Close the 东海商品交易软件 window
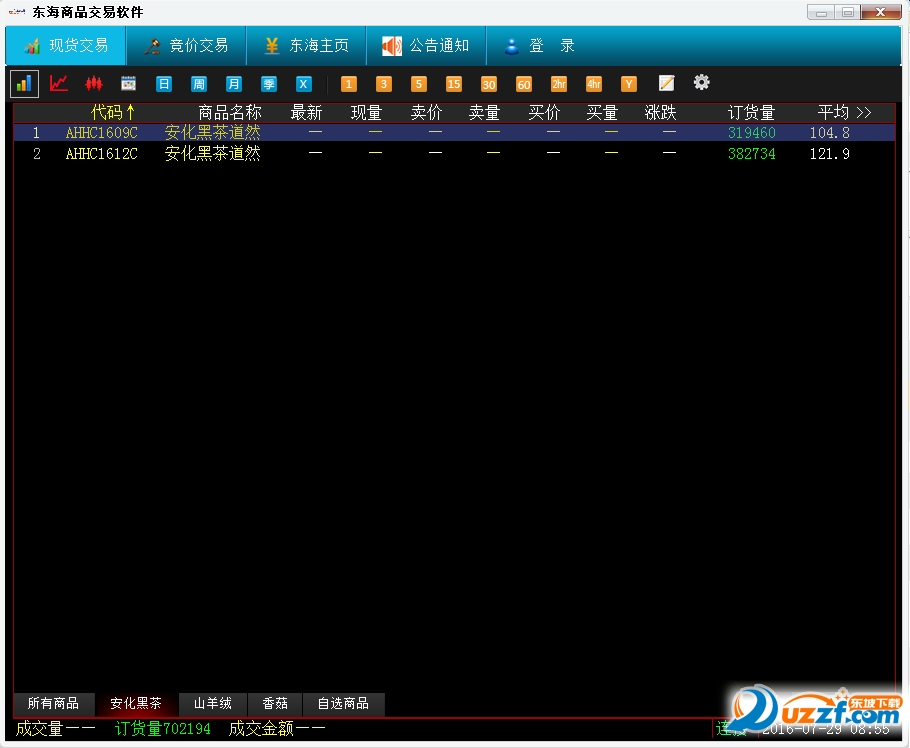 point(880,12)
